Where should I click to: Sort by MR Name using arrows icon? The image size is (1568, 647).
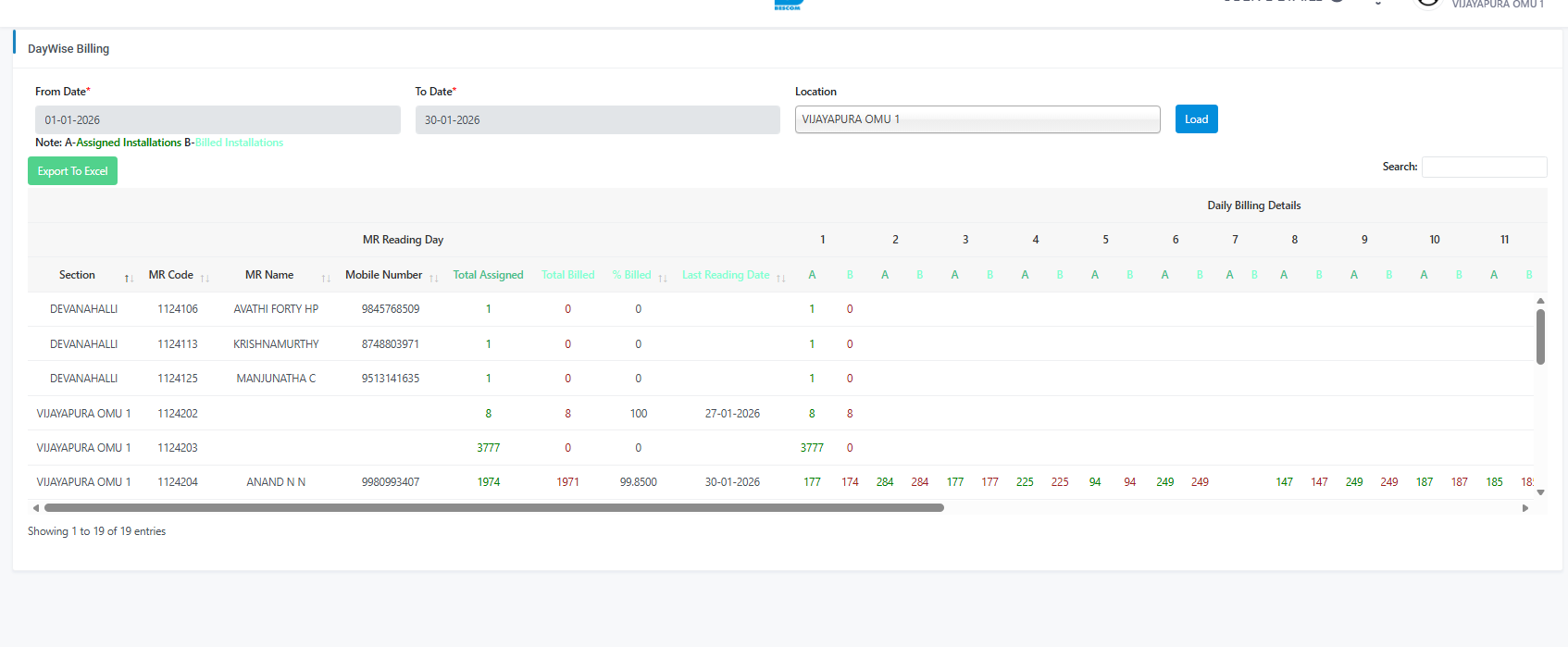pyautogui.click(x=326, y=278)
